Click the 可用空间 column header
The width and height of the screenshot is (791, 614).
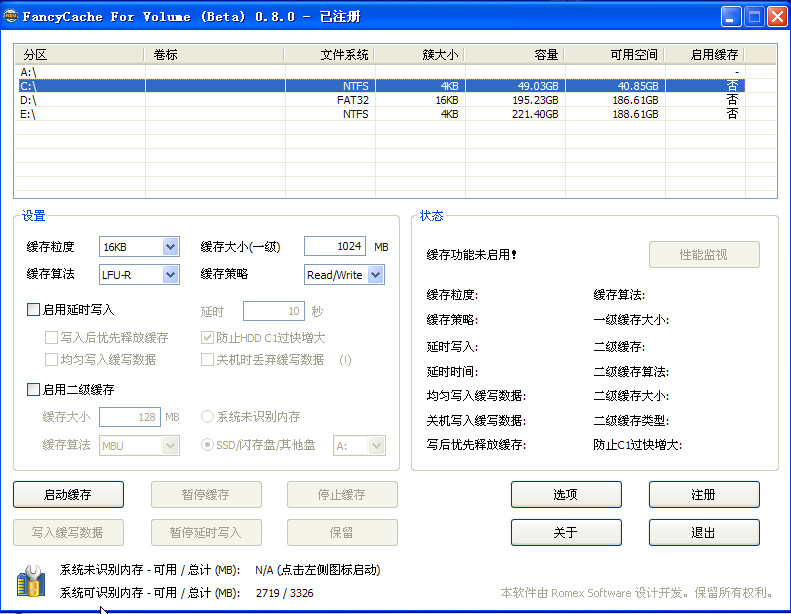pyautogui.click(x=614, y=54)
